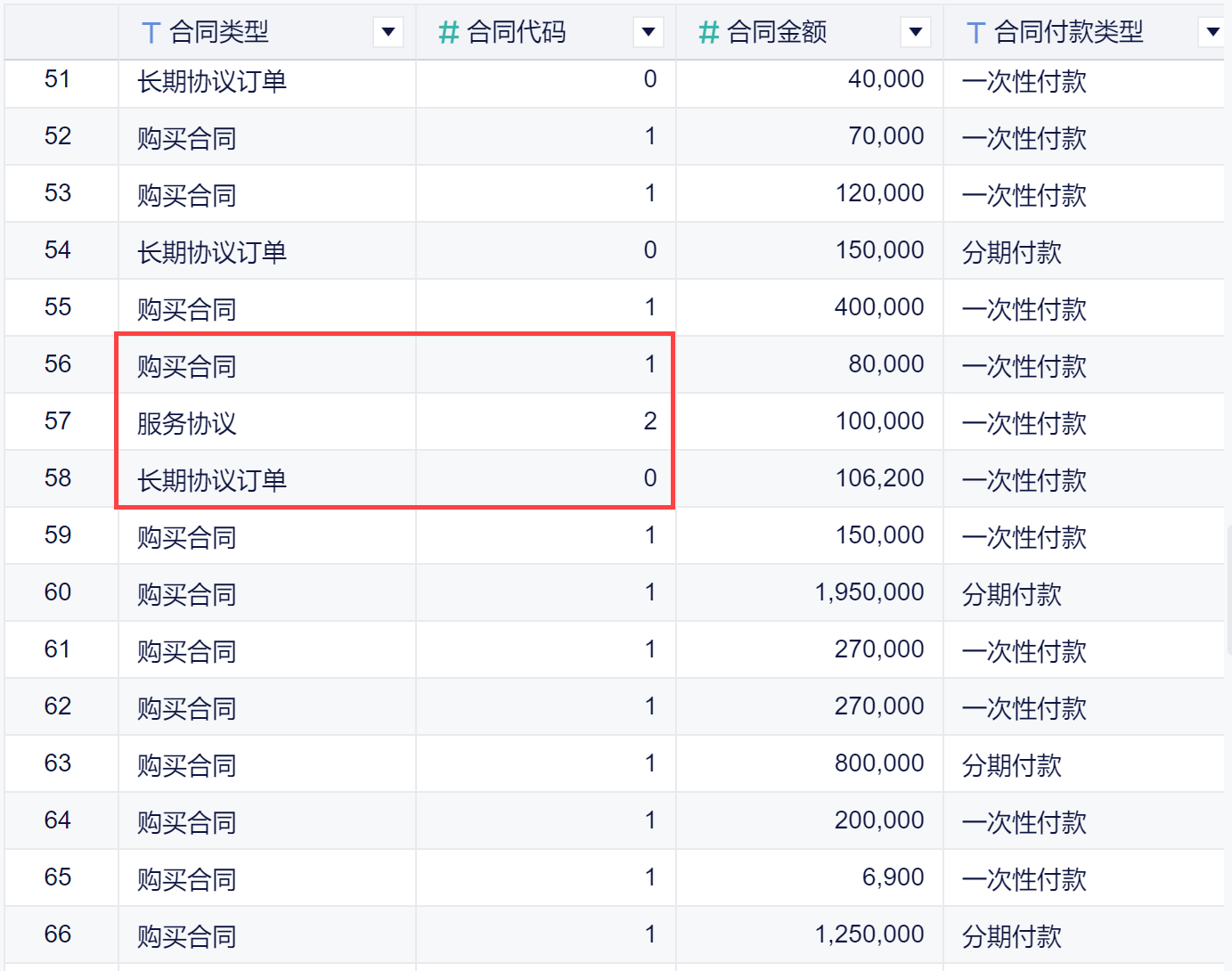Select row 54's 分期付款 cell

(1012, 252)
